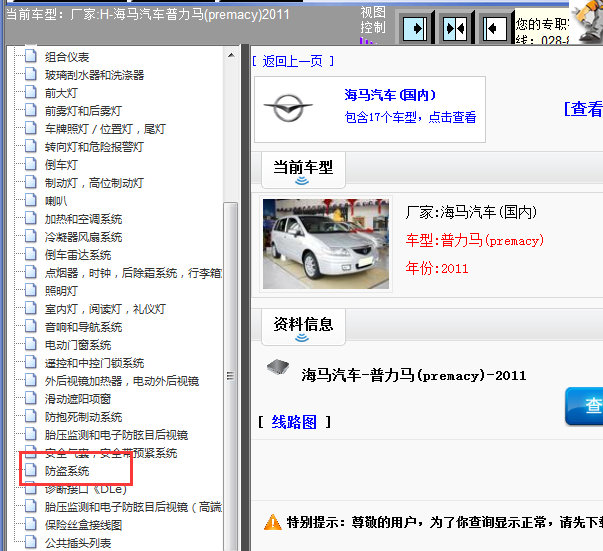Viewport: 603px width, 551px height.
Task: Click 厂家:海马汽车(国内) text
Action: point(471,212)
